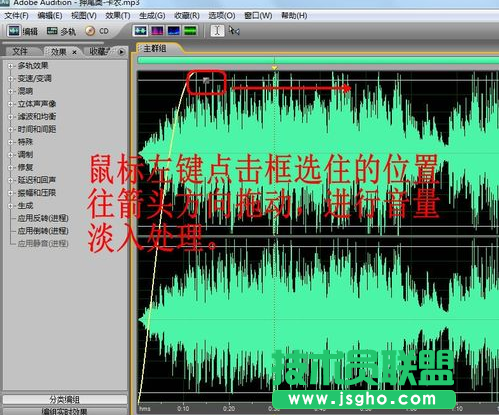Expand the 多轨效果 tree node
This screenshot has width=499, height=415.
coord(10,66)
